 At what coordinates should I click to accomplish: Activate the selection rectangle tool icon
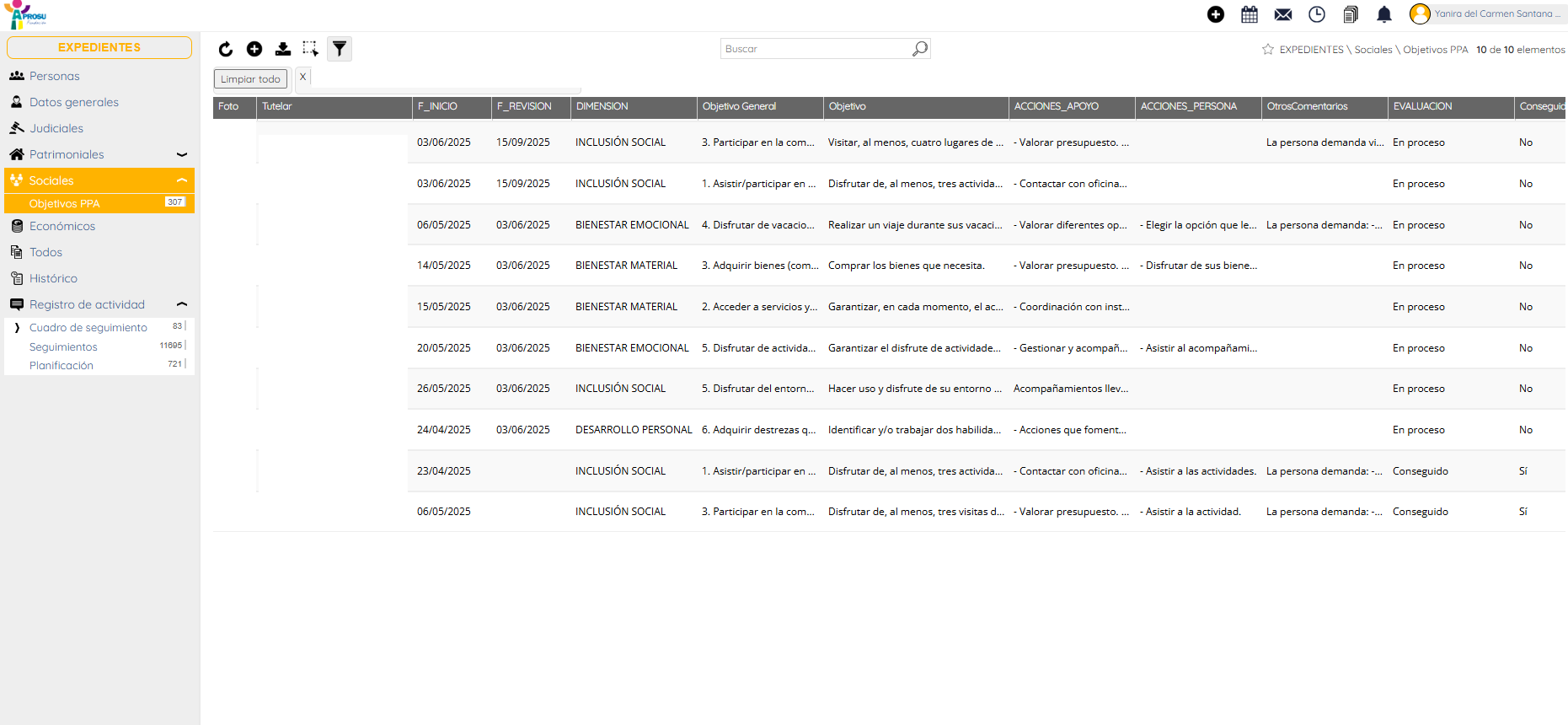[311, 49]
